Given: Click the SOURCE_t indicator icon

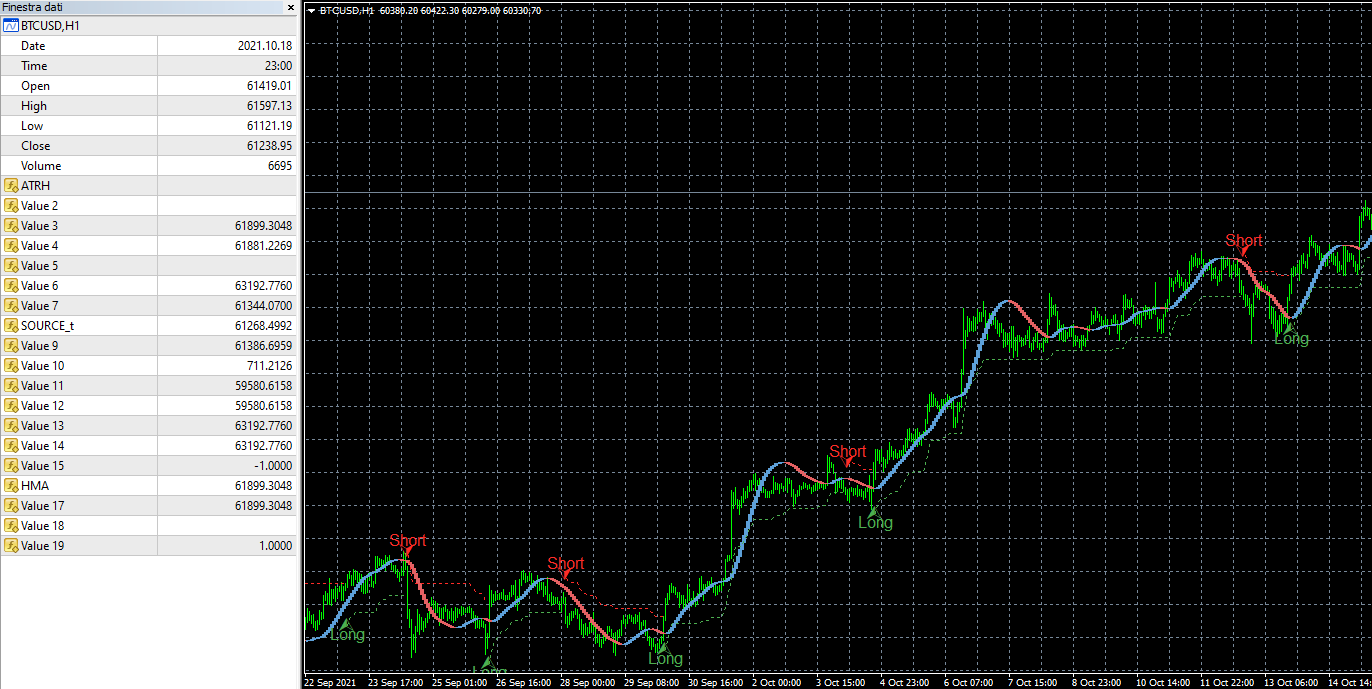Looking at the screenshot, I should tap(11, 325).
